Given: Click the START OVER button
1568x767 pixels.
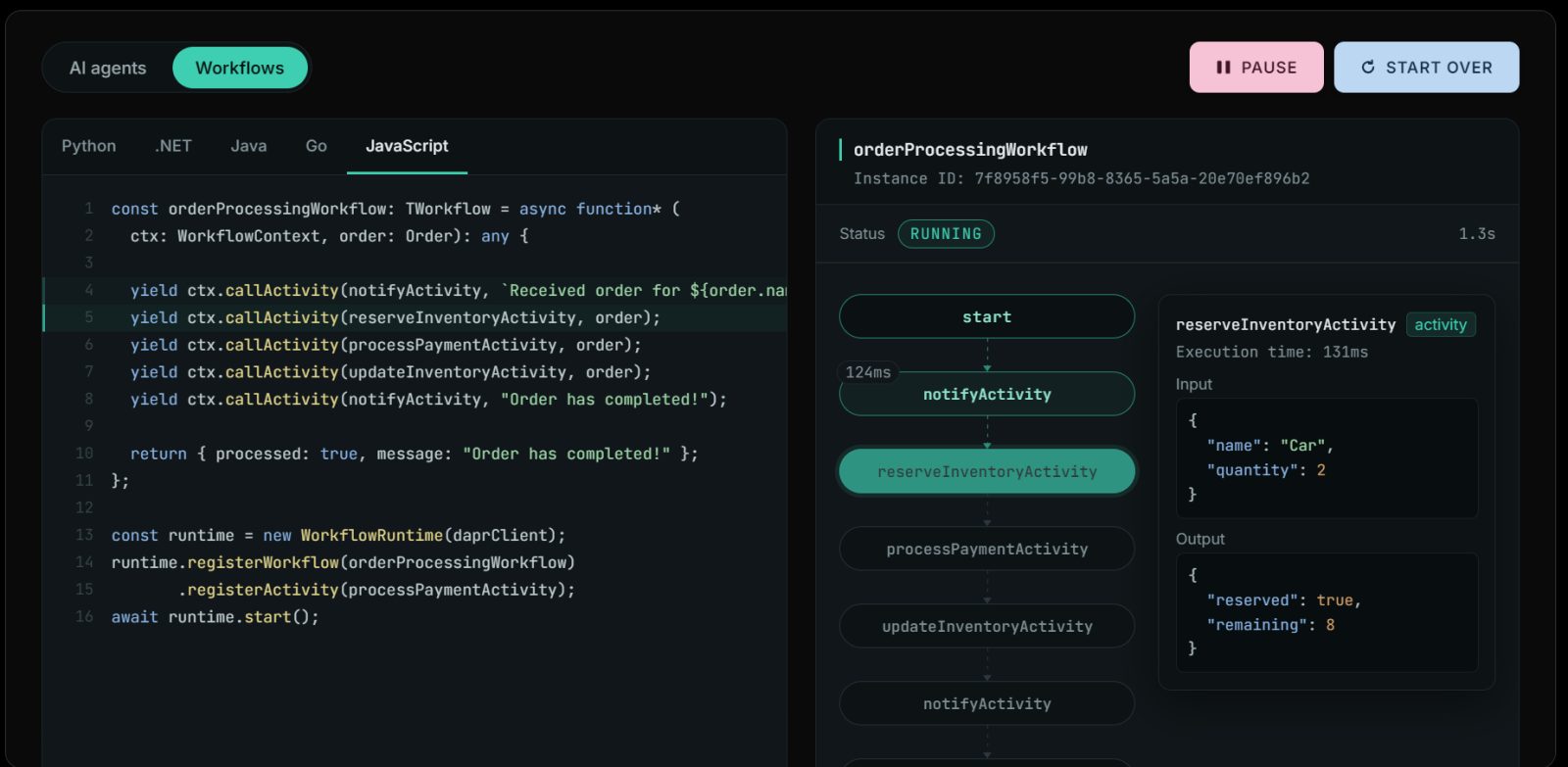Looking at the screenshot, I should point(1426,68).
